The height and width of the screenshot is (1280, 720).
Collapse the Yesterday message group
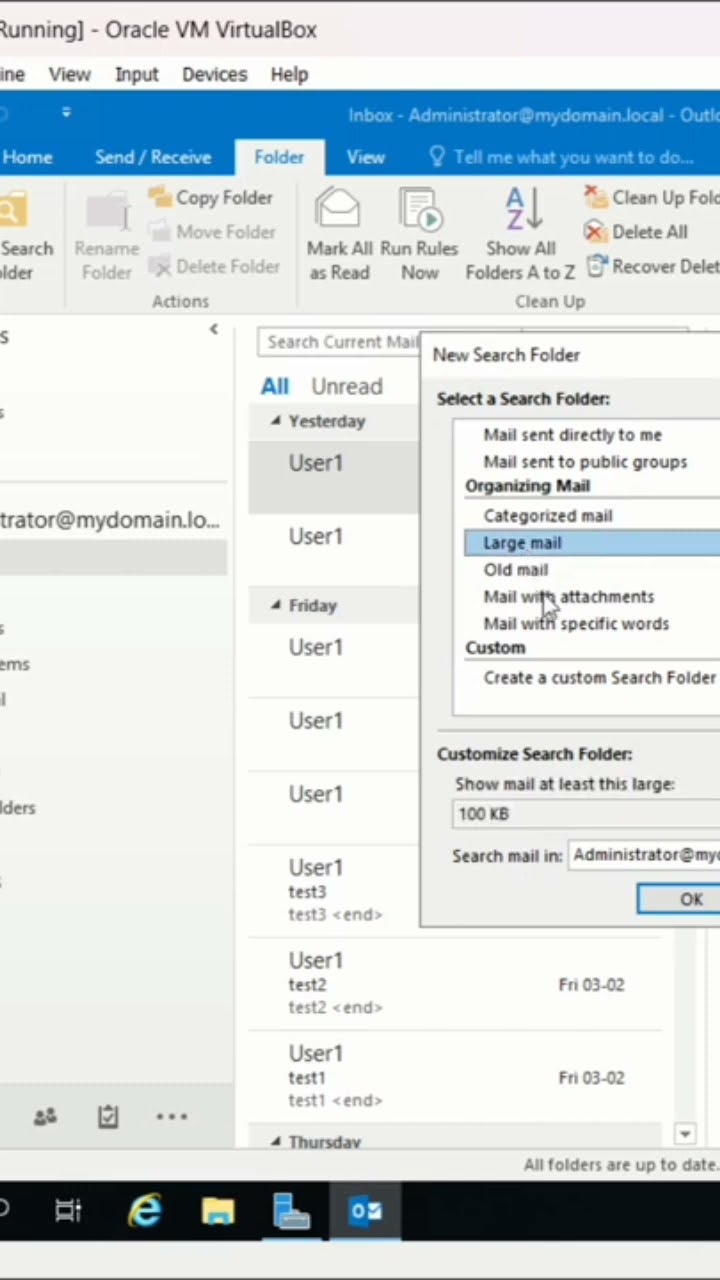click(x=276, y=421)
